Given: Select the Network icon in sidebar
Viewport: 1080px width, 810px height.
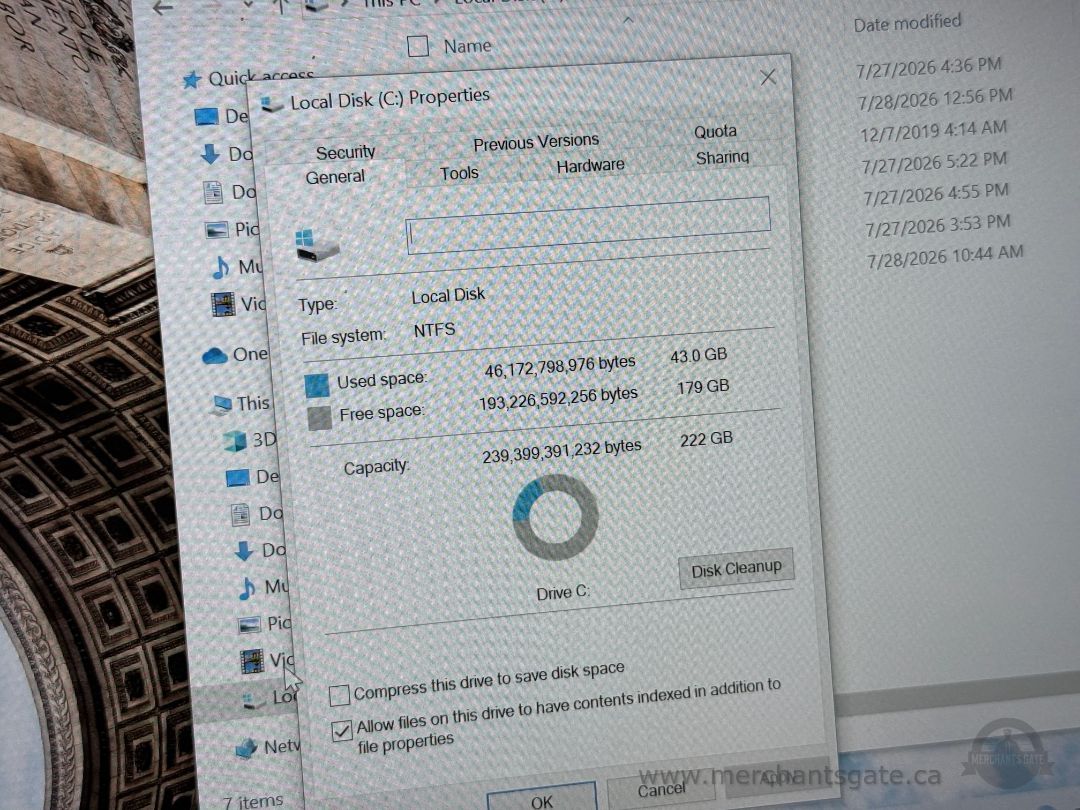Looking at the screenshot, I should [246, 748].
